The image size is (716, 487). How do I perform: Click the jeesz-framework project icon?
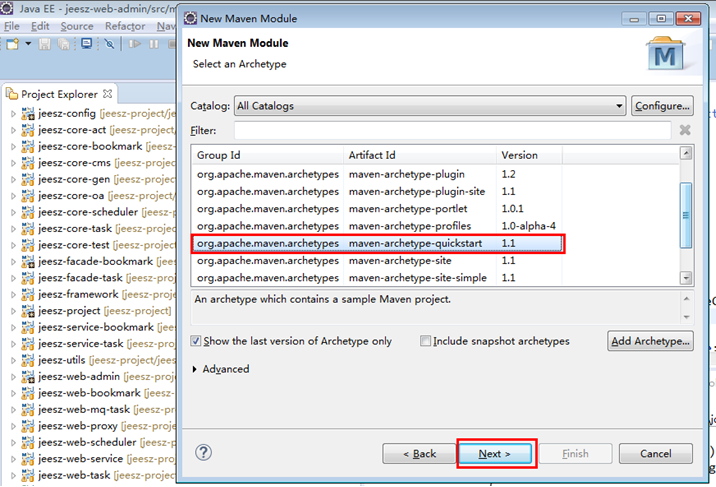(28, 294)
